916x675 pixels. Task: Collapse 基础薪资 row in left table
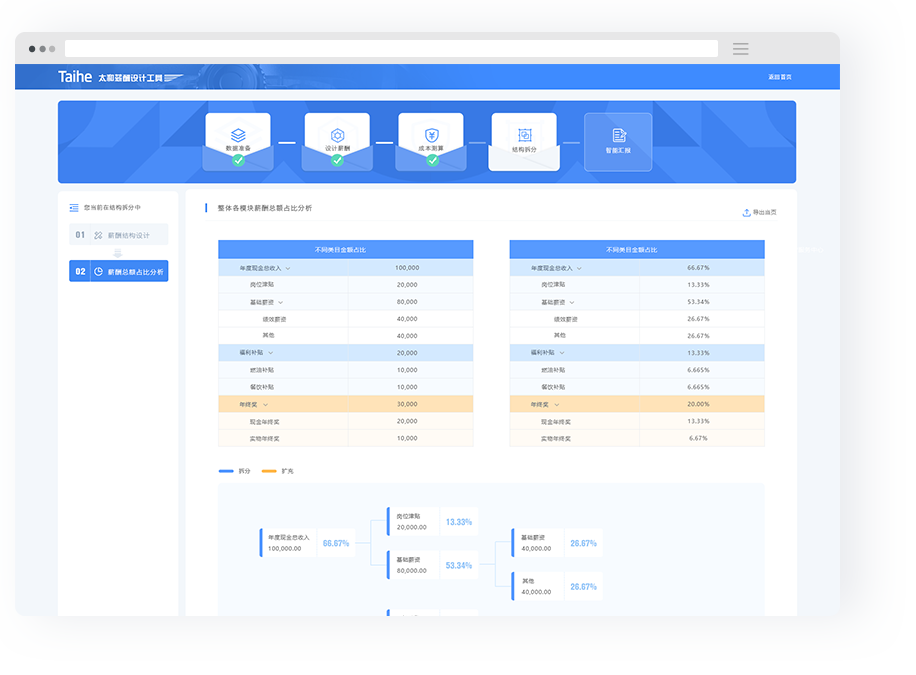coord(280,302)
